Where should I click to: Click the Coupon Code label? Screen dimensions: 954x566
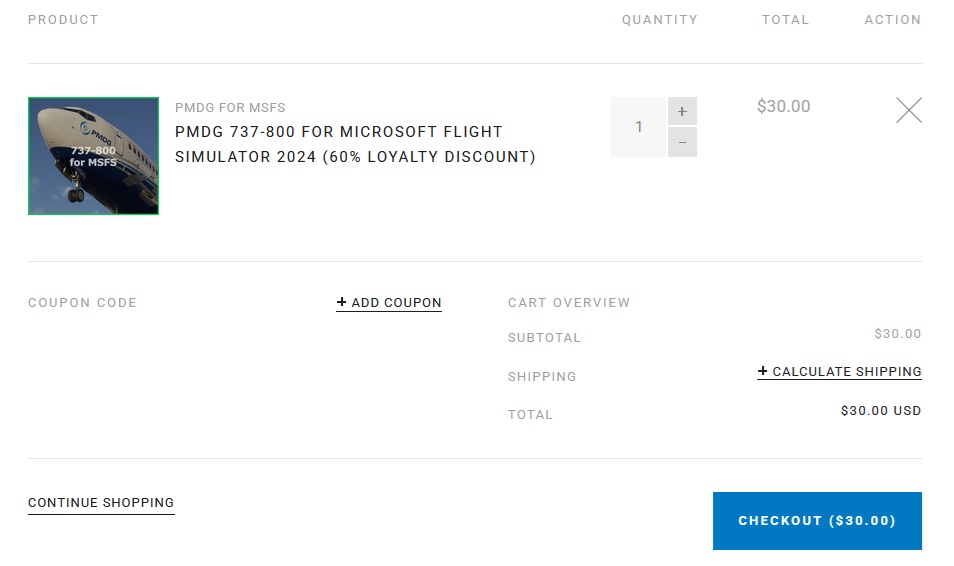82,302
